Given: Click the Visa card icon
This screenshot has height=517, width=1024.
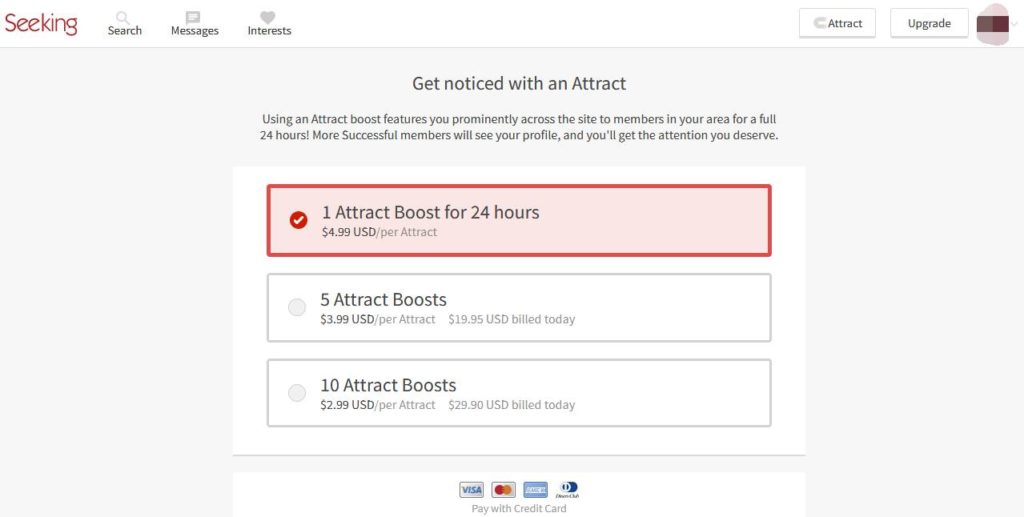Looking at the screenshot, I should click(x=471, y=490).
